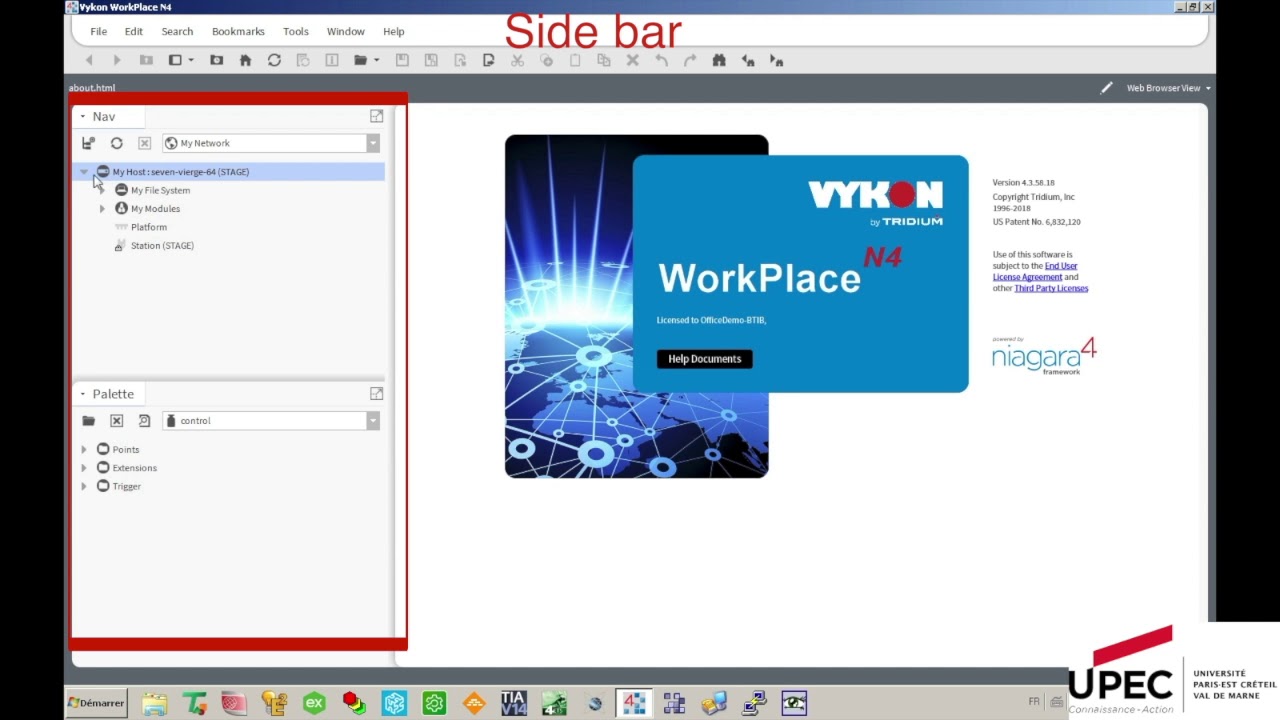Open the File menu
This screenshot has width=1280, height=720.
click(x=99, y=32)
